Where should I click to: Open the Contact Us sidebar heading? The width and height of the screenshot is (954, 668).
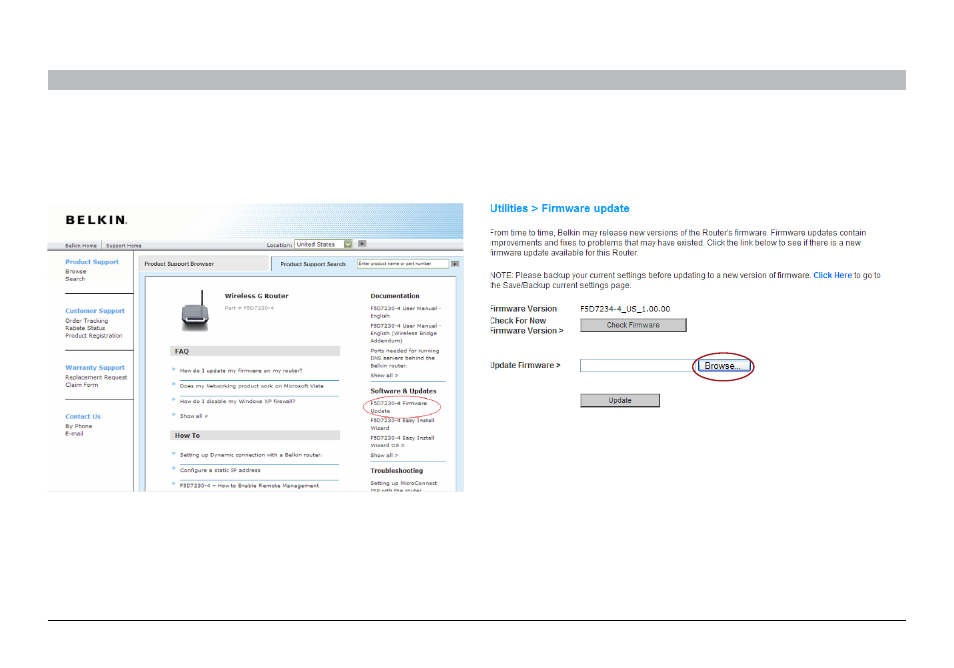coord(83,417)
